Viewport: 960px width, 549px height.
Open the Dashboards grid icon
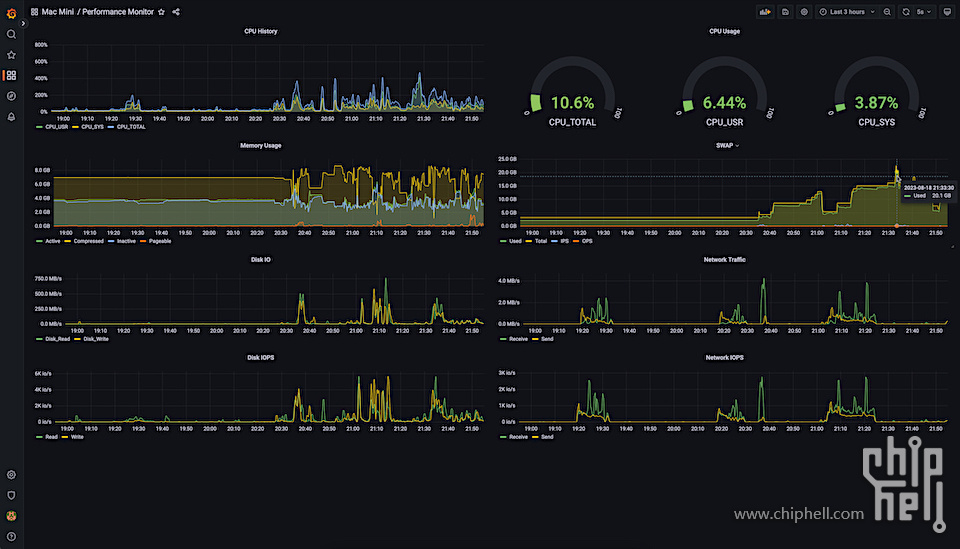coord(11,75)
